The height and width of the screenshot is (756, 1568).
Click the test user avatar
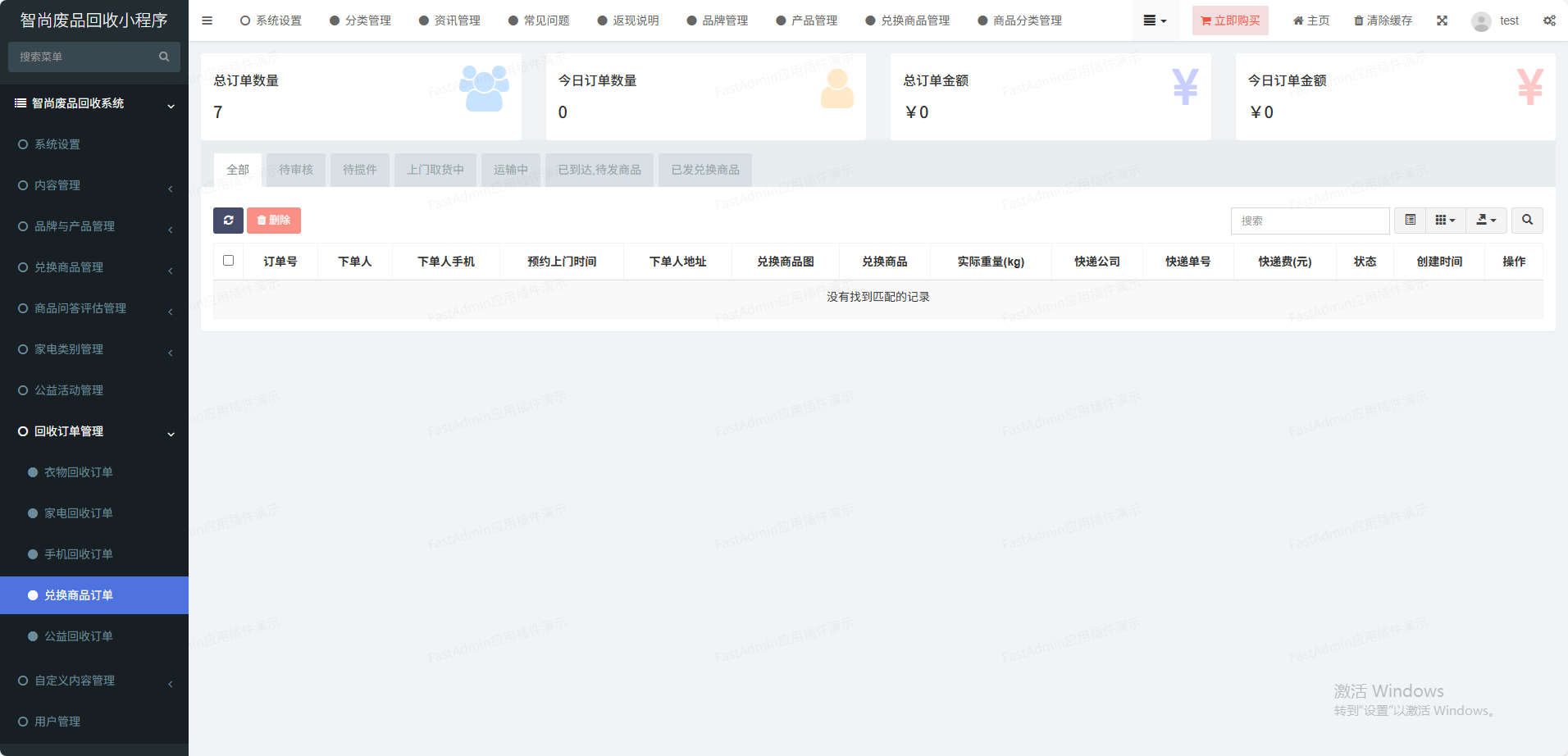click(x=1481, y=21)
